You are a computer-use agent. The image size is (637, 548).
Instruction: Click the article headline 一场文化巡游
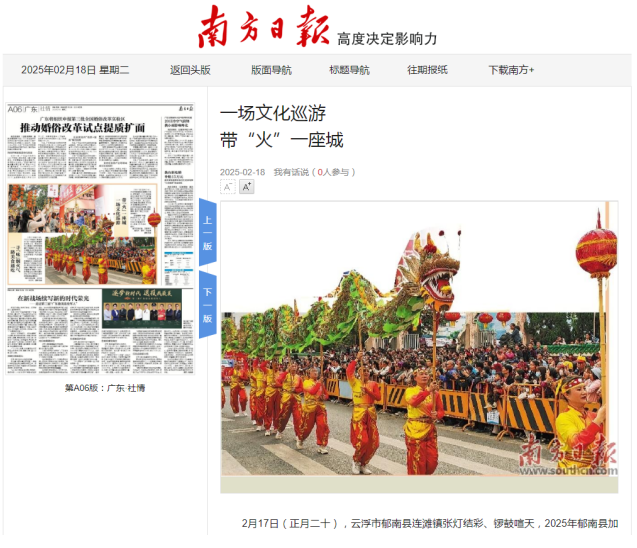click(273, 113)
